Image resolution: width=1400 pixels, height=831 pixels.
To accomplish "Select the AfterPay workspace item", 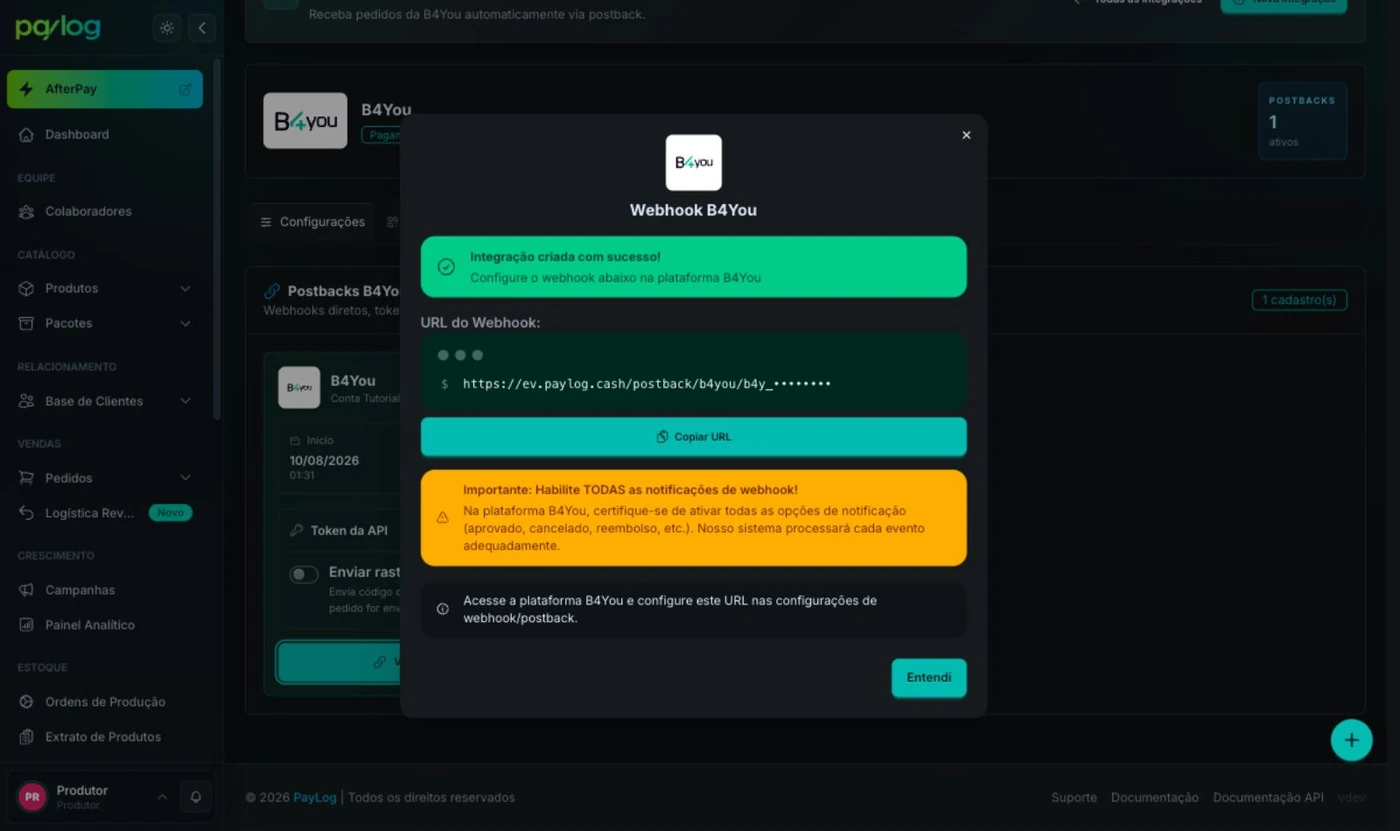I will (x=105, y=89).
